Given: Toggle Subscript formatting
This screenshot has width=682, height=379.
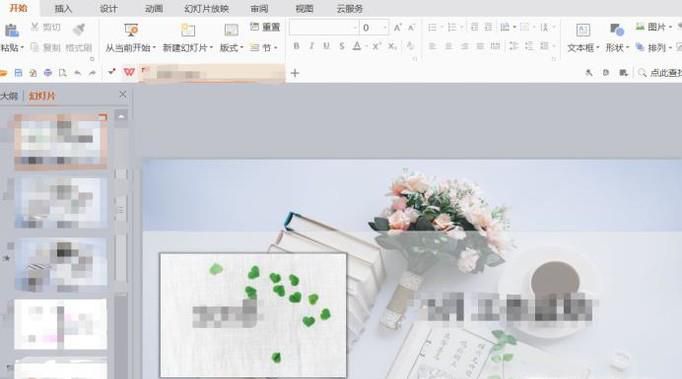Looking at the screenshot, I should (392, 46).
